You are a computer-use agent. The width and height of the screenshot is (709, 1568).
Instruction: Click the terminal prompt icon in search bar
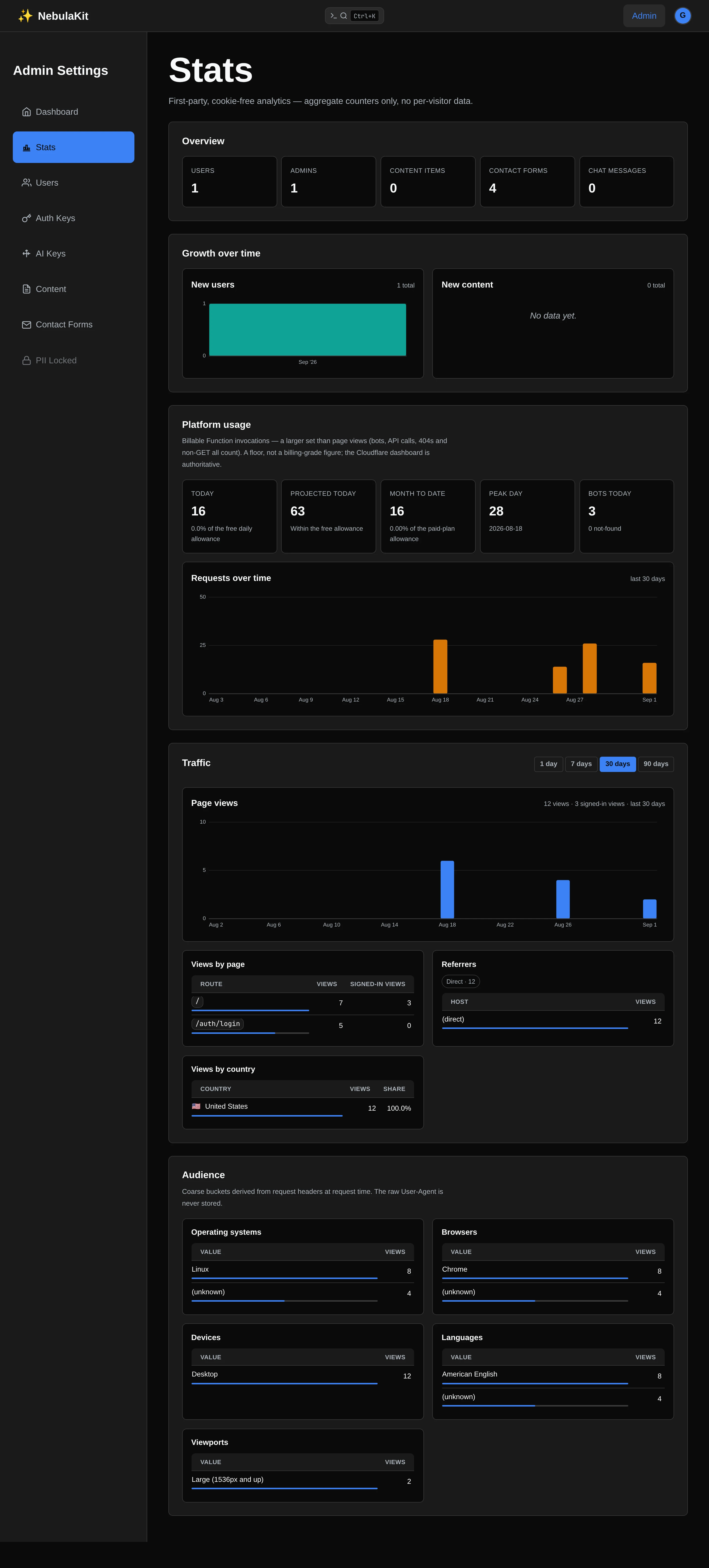coord(334,16)
